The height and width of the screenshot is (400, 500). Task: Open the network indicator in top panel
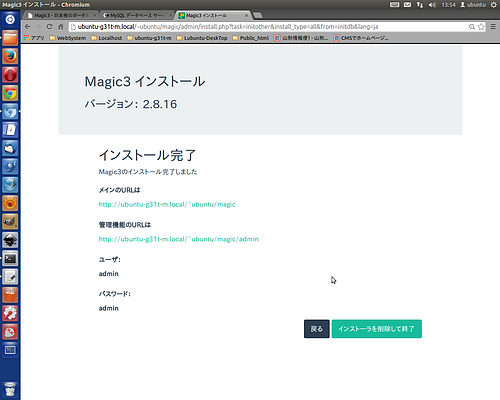tap(420, 5)
